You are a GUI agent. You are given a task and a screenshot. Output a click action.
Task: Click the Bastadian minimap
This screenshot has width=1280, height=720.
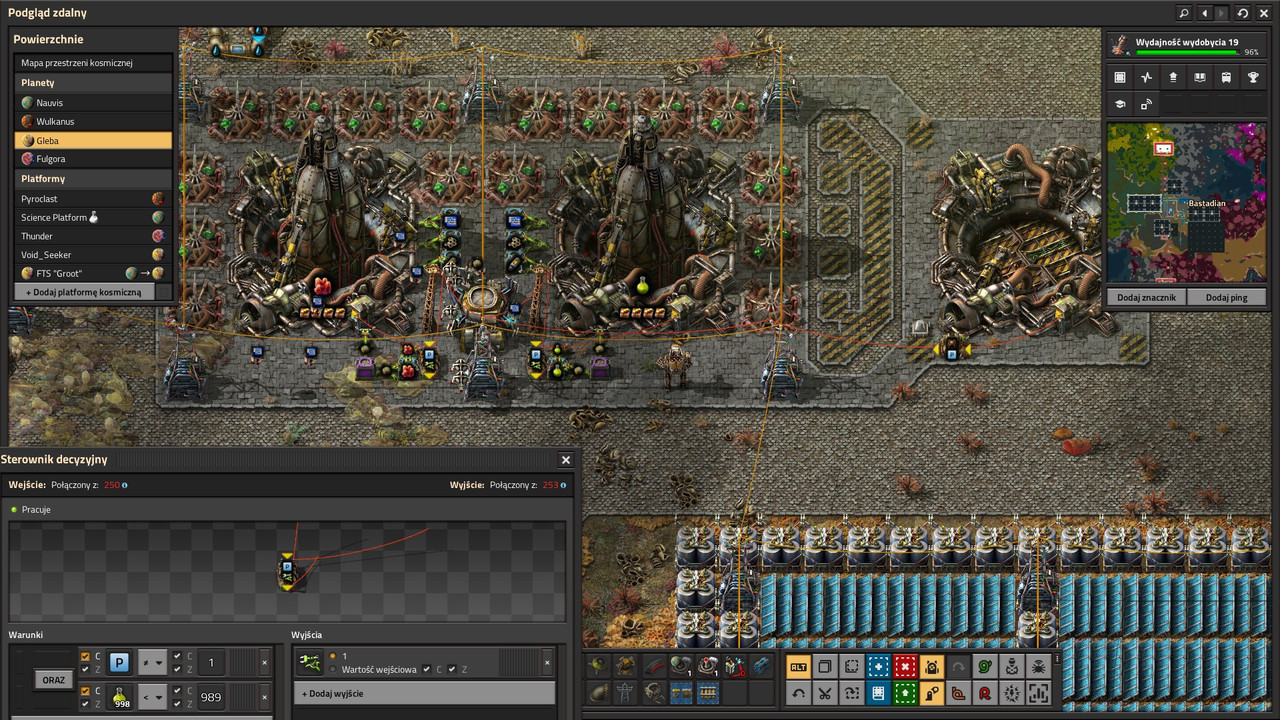click(1186, 203)
